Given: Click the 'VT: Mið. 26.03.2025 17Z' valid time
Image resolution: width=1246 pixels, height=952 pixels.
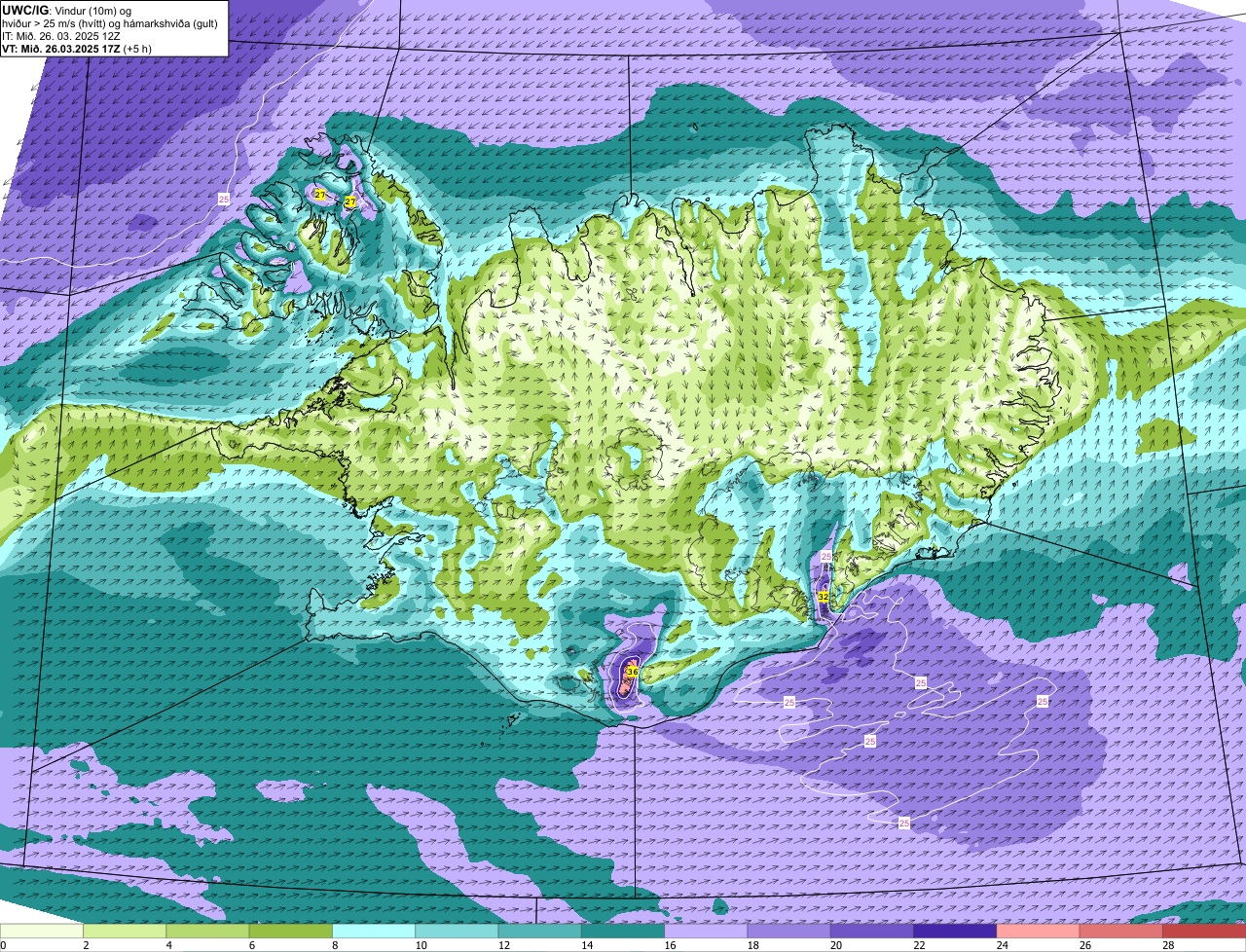Looking at the screenshot, I should [x=61, y=48].
